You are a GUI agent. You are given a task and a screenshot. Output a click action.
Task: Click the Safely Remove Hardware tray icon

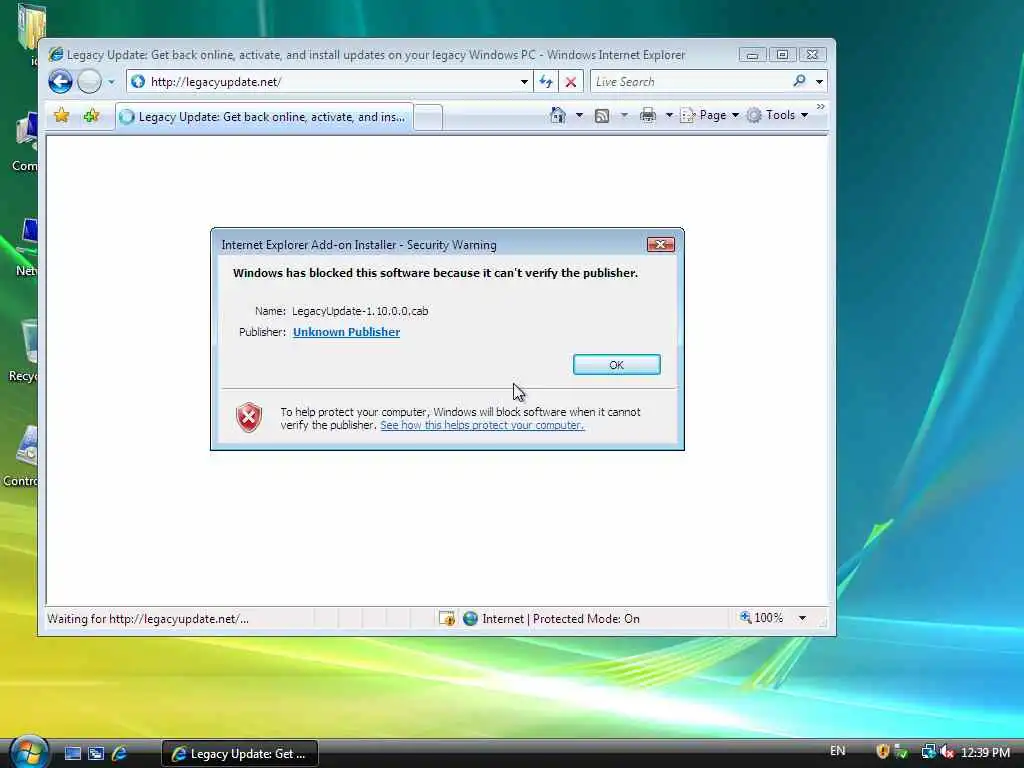coord(901,752)
